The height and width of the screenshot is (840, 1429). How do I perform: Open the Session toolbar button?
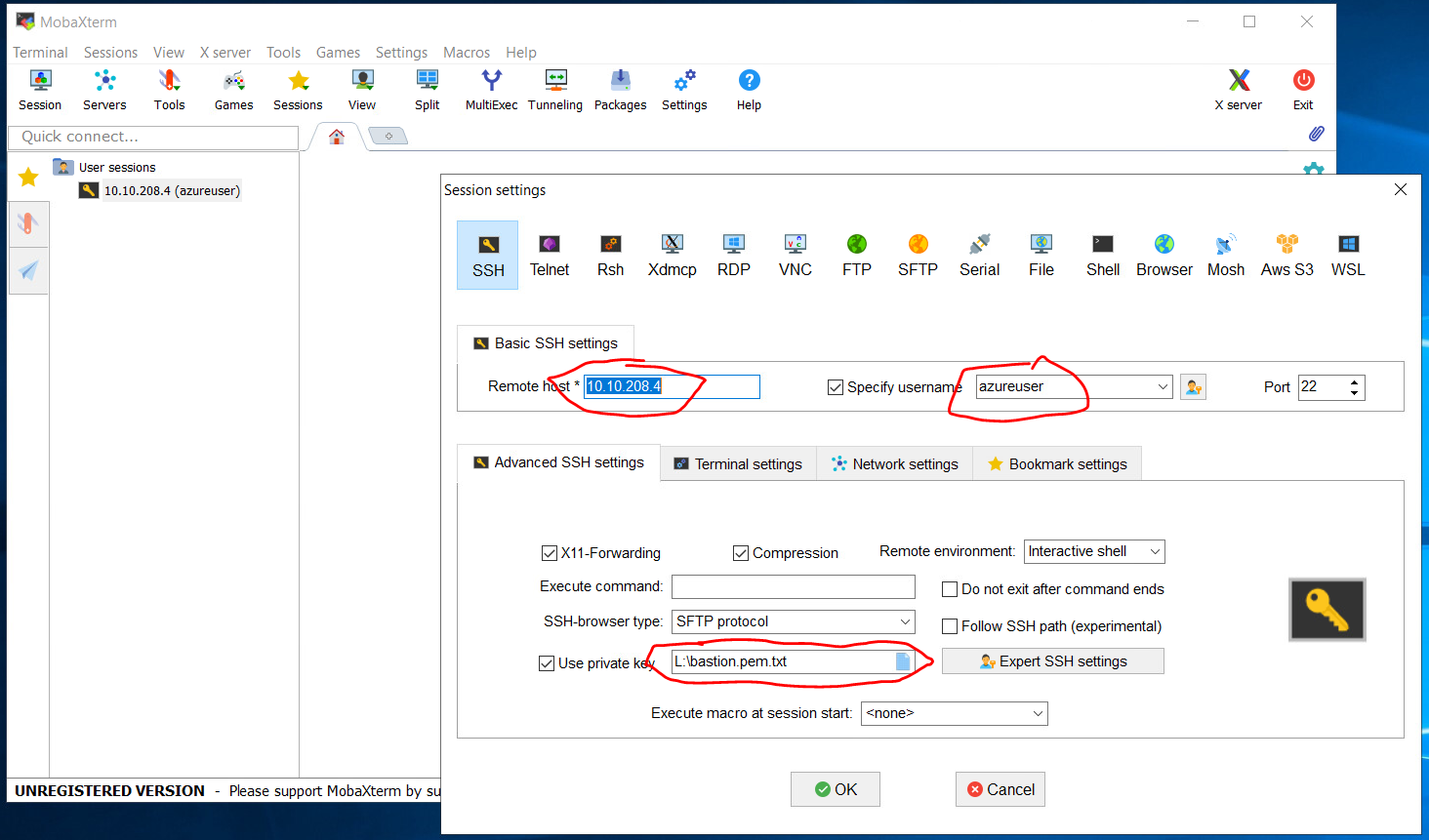click(40, 90)
